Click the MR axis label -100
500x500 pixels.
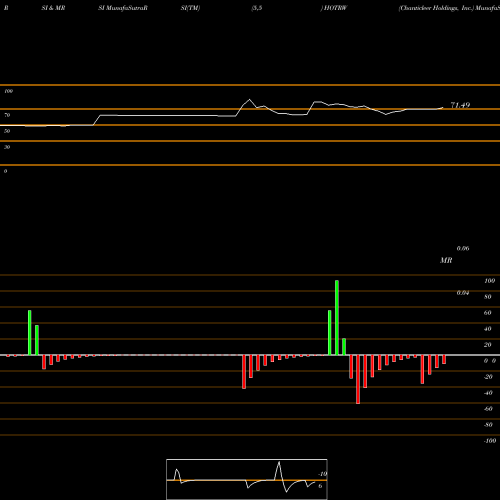coord(490,441)
